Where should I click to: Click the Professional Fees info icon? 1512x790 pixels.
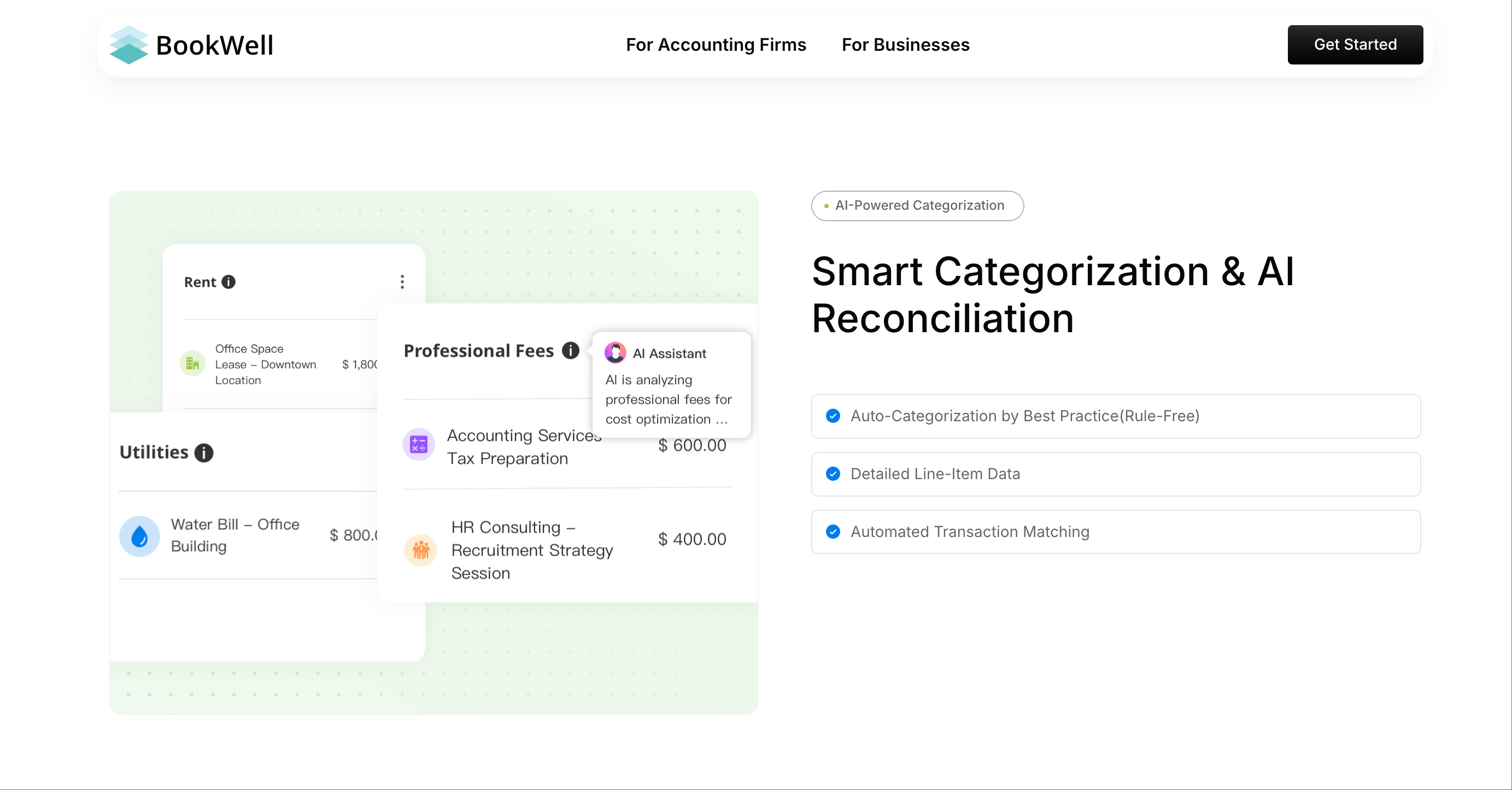[570, 350]
